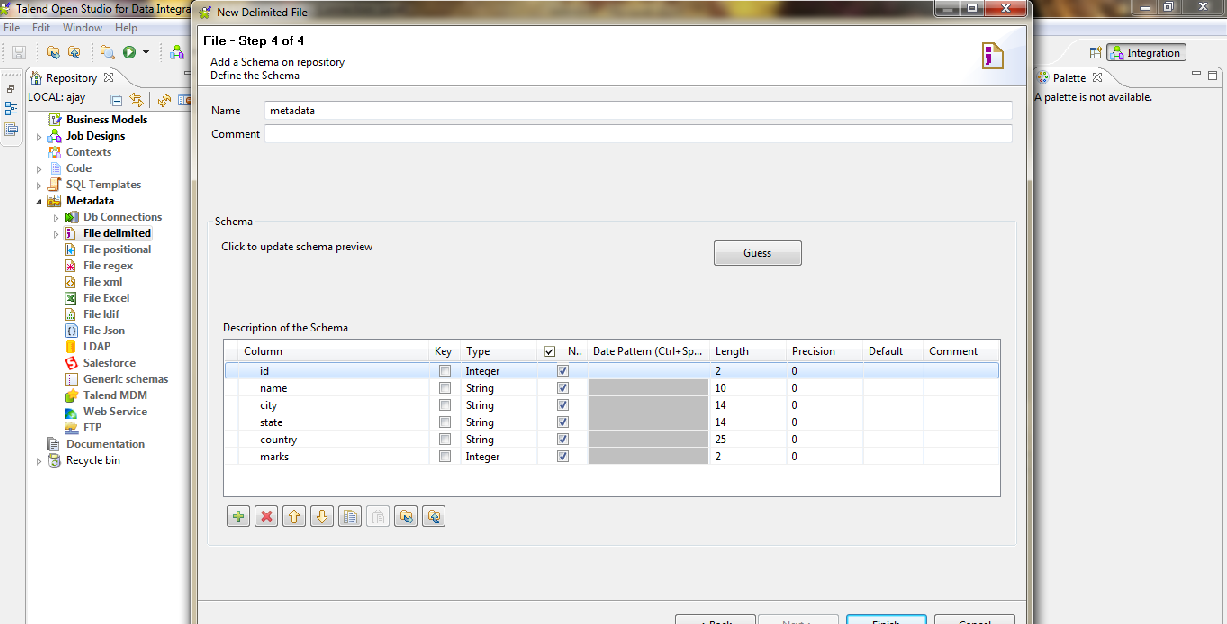Viewport: 1227px width, 624px height.
Task: Delete selected column using the red X icon
Action: pyautogui.click(x=266, y=516)
